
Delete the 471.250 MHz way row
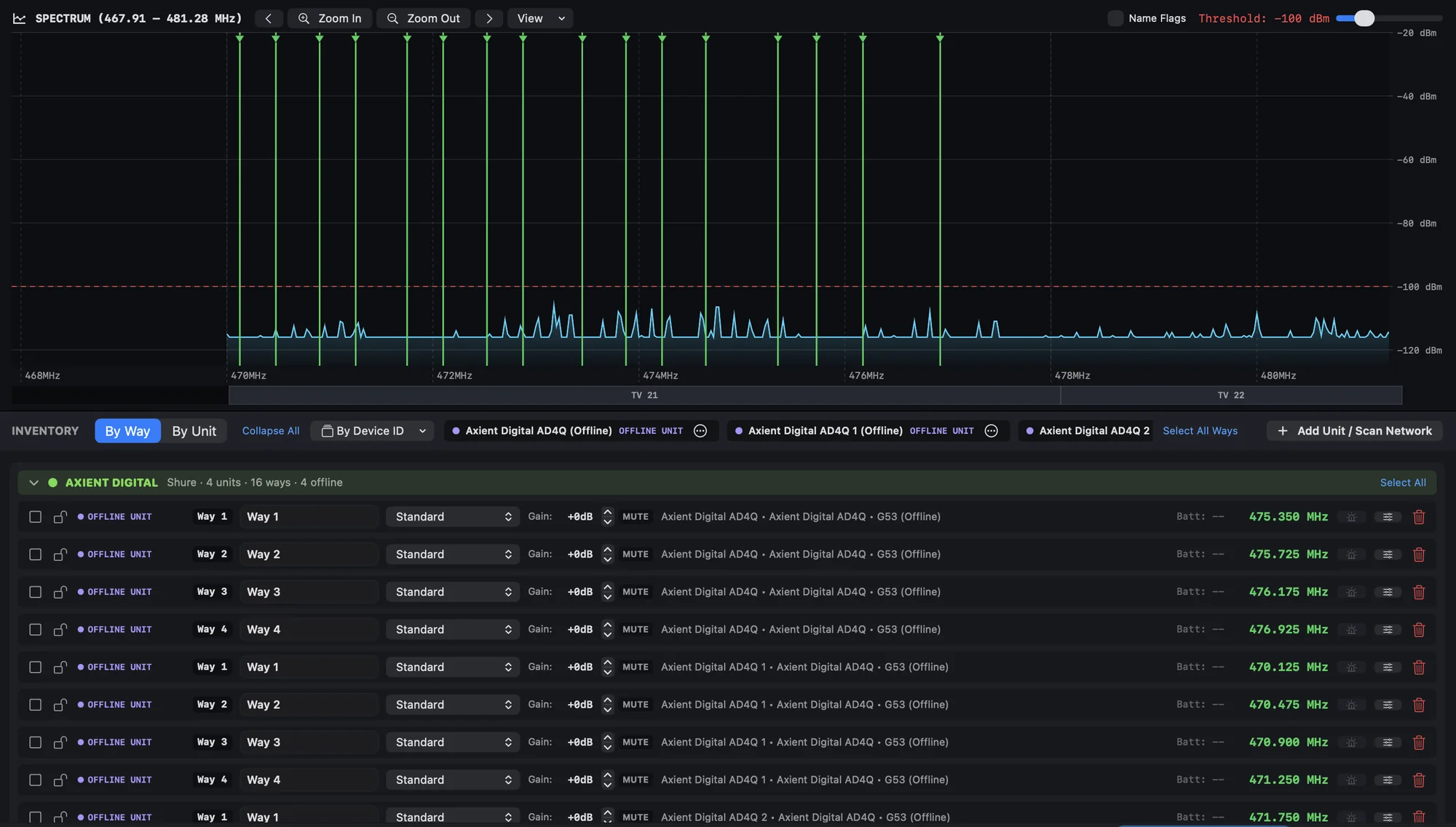[x=1419, y=780]
